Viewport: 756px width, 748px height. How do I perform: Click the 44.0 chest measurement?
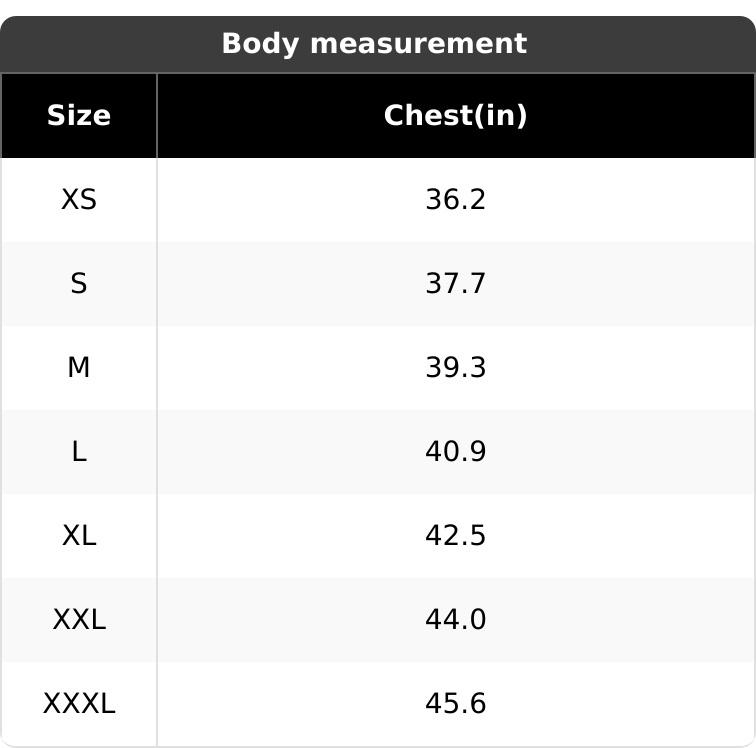[455, 619]
